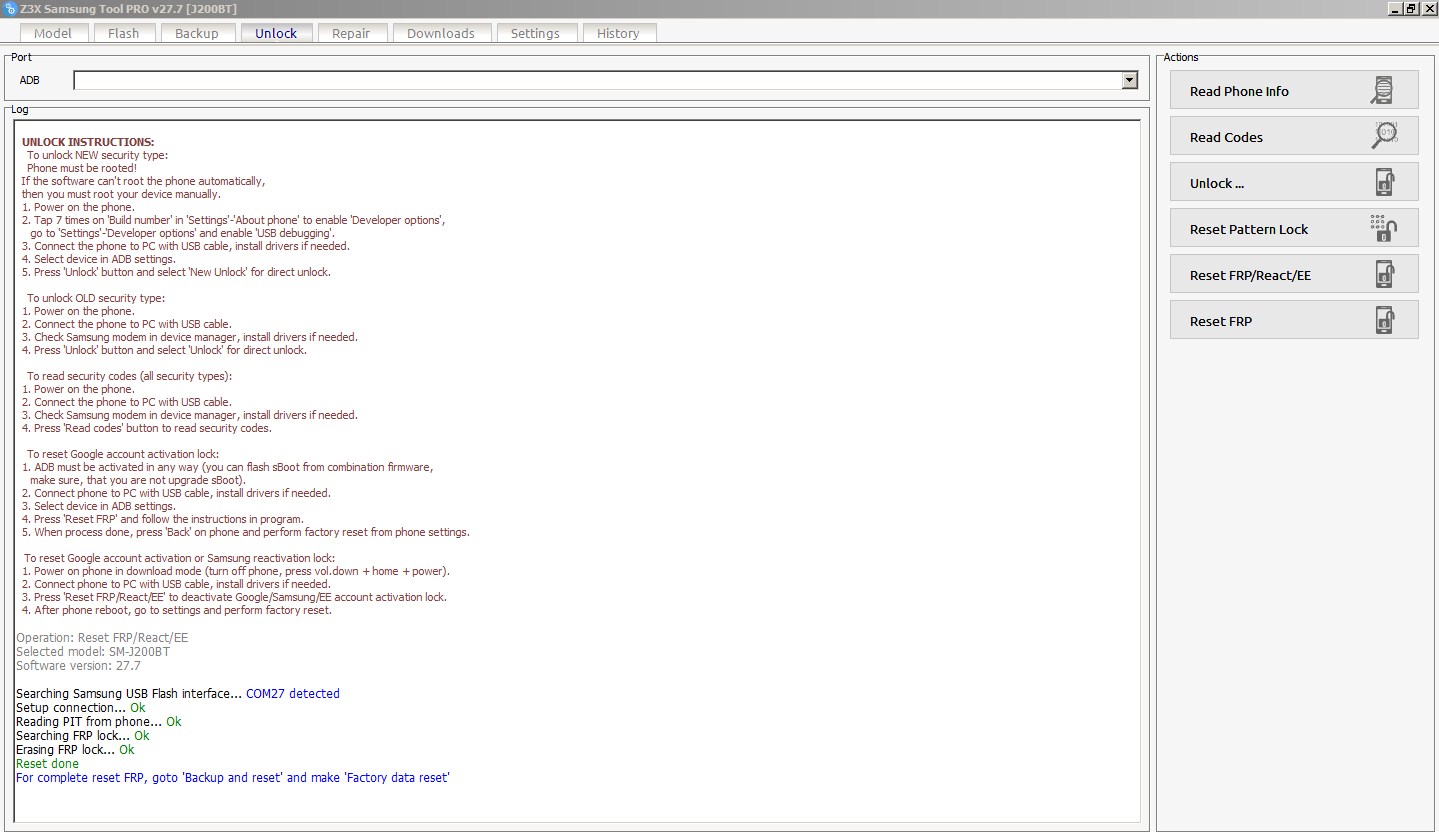Click 'To unlock OLD security type:' line

[x=96, y=298]
